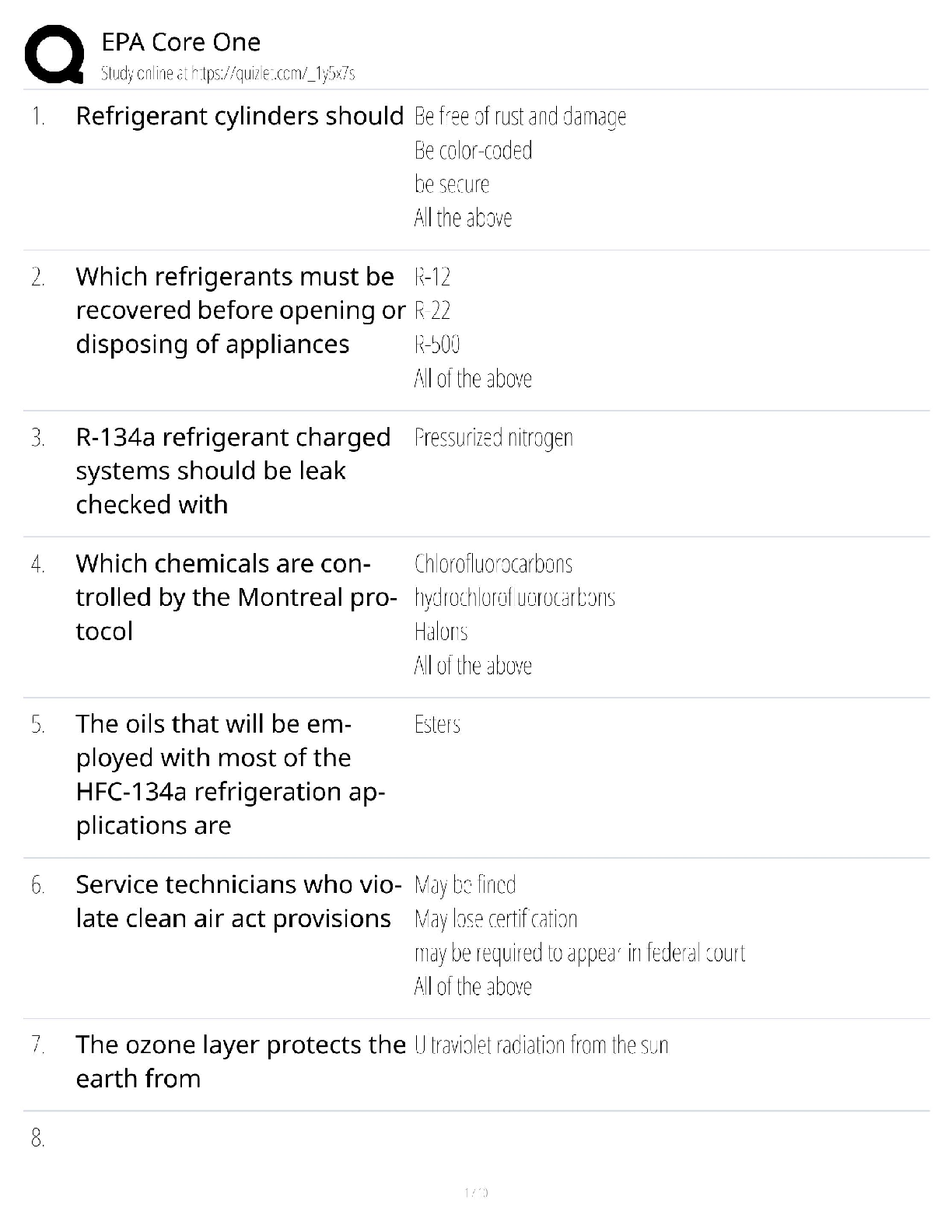Image resolution: width=952 pixels, height=1232 pixels.
Task: Select the Montreal protocol question text
Action: (x=236, y=597)
